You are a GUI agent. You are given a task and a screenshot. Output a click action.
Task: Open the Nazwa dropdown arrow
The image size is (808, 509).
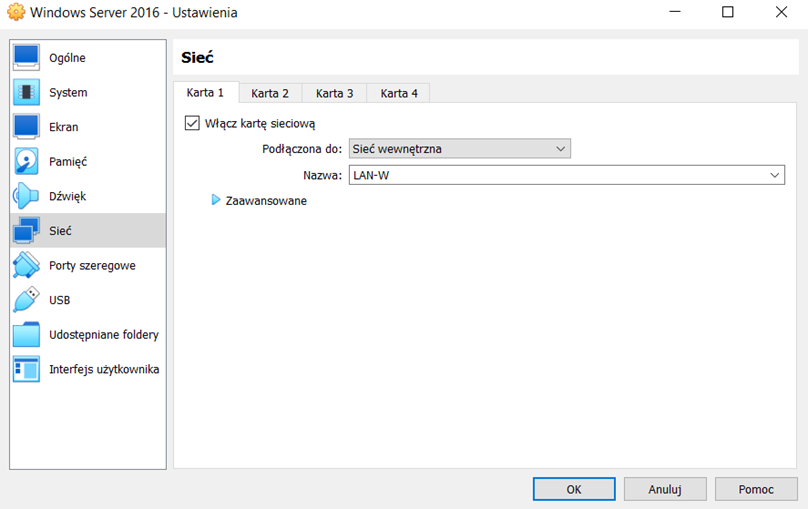click(x=775, y=175)
